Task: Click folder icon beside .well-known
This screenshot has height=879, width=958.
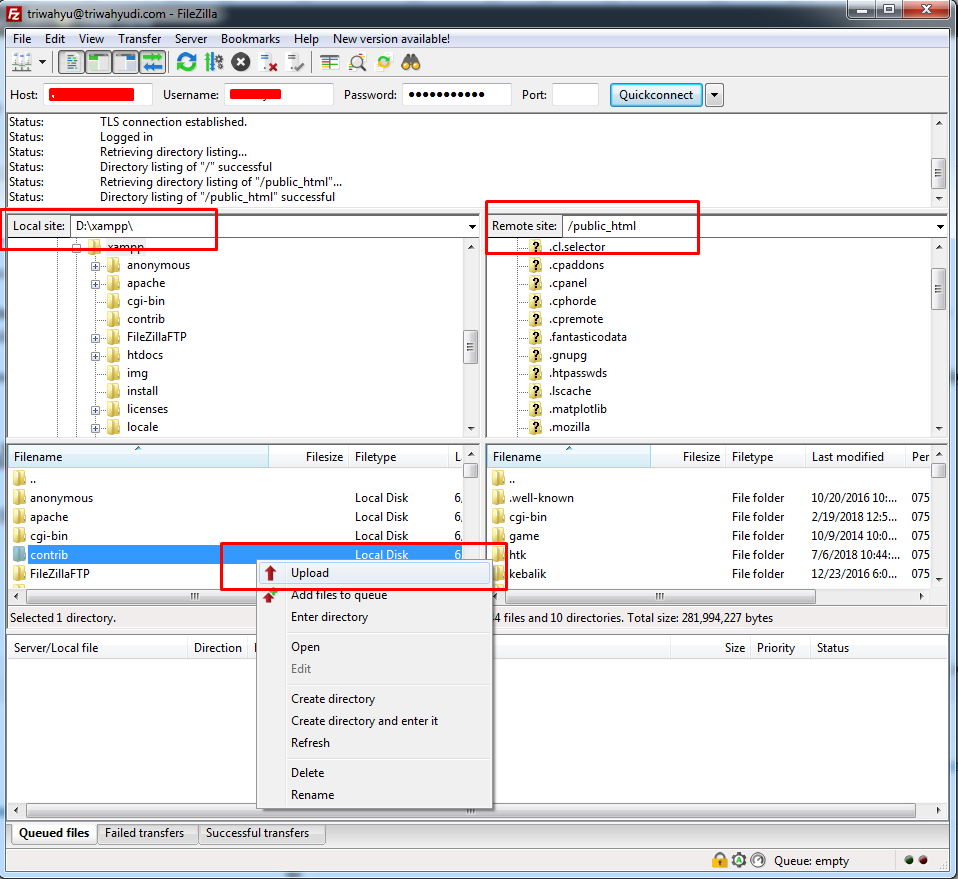Action: tap(499, 498)
